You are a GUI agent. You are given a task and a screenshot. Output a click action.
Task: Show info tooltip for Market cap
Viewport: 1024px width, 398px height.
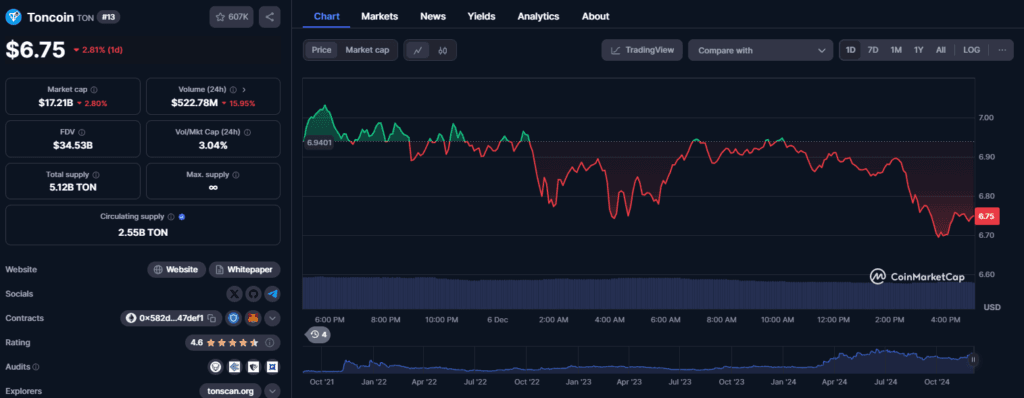coord(94,90)
